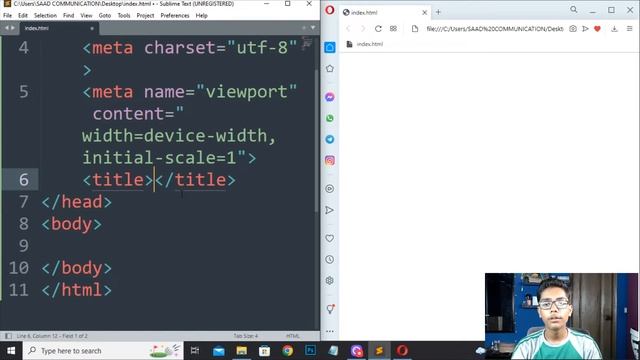Open the lightbulb icon in Opera sidebar
This screenshot has height=360, width=640.
(x=330, y=309)
